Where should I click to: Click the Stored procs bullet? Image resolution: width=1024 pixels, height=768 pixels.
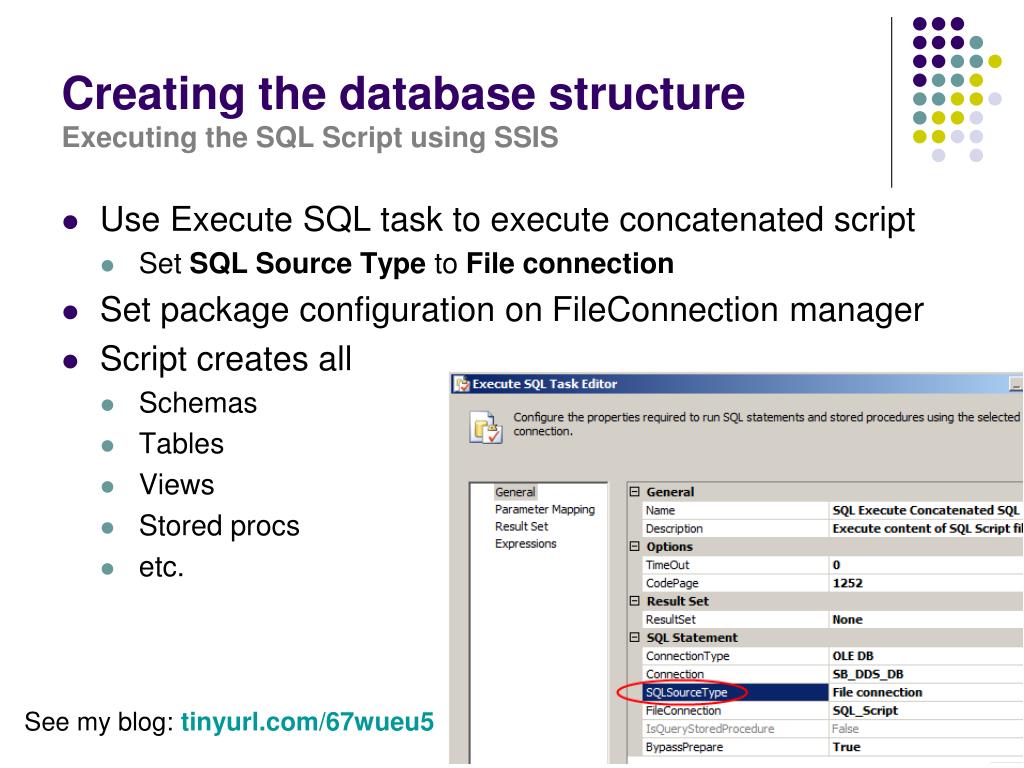coord(219,526)
